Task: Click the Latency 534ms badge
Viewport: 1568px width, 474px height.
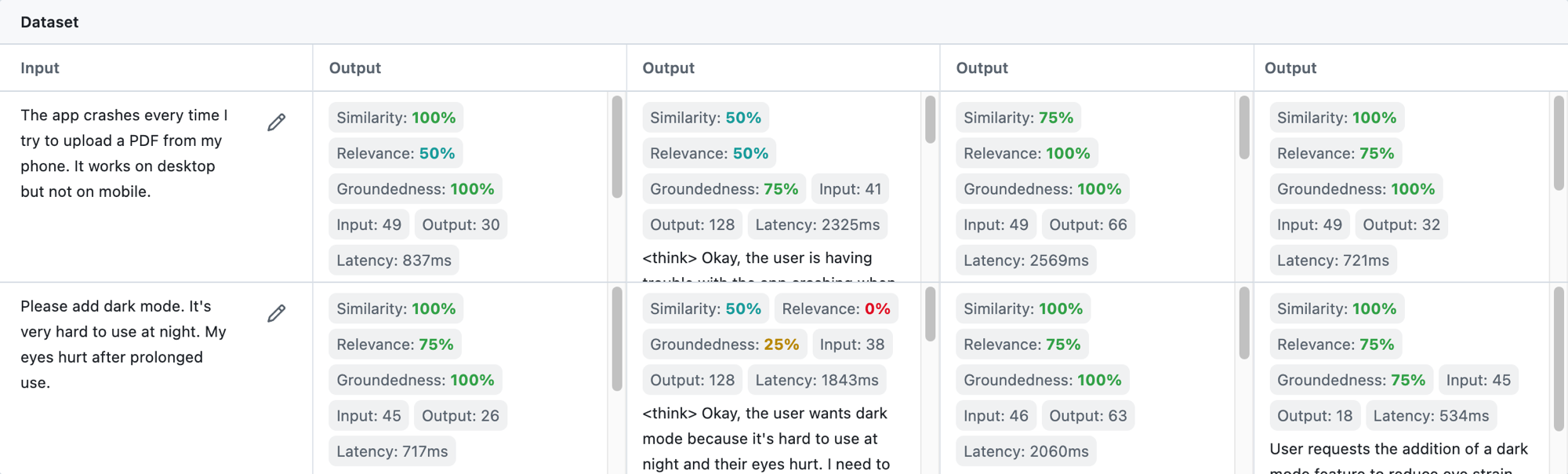Action: [x=1431, y=415]
